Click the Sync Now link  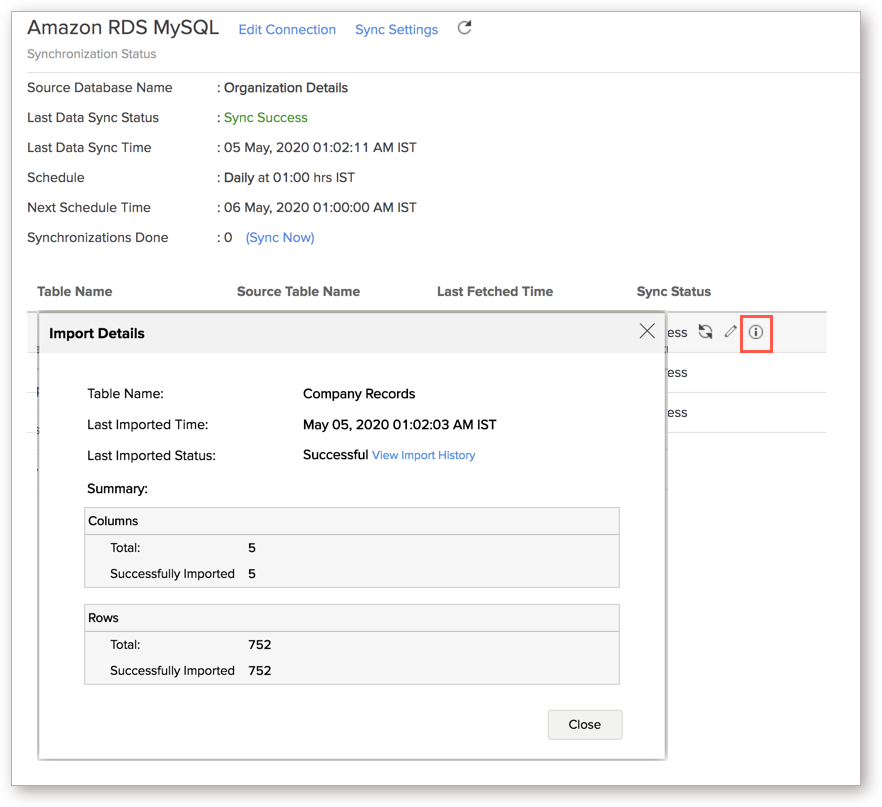point(280,238)
